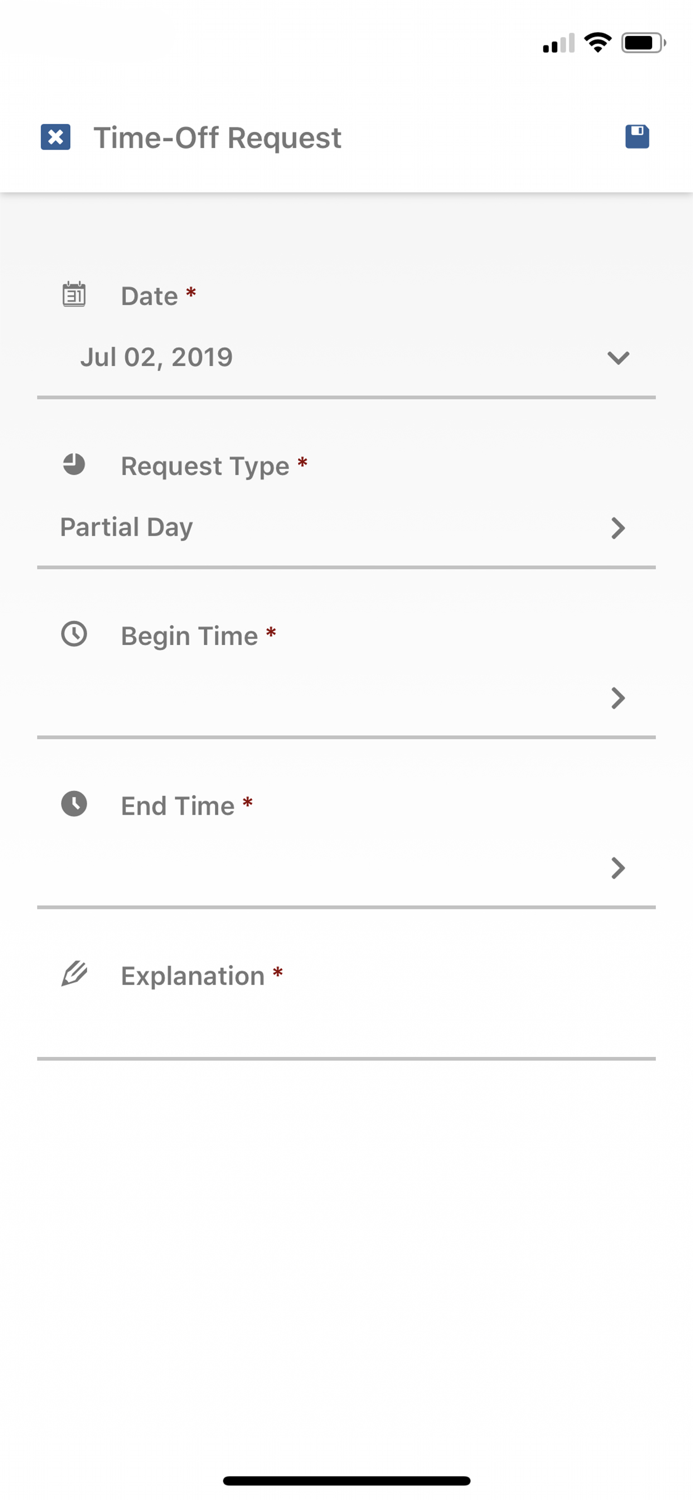Click the calendar icon next to Date
Screen dimensions: 693x1500
coord(73,294)
